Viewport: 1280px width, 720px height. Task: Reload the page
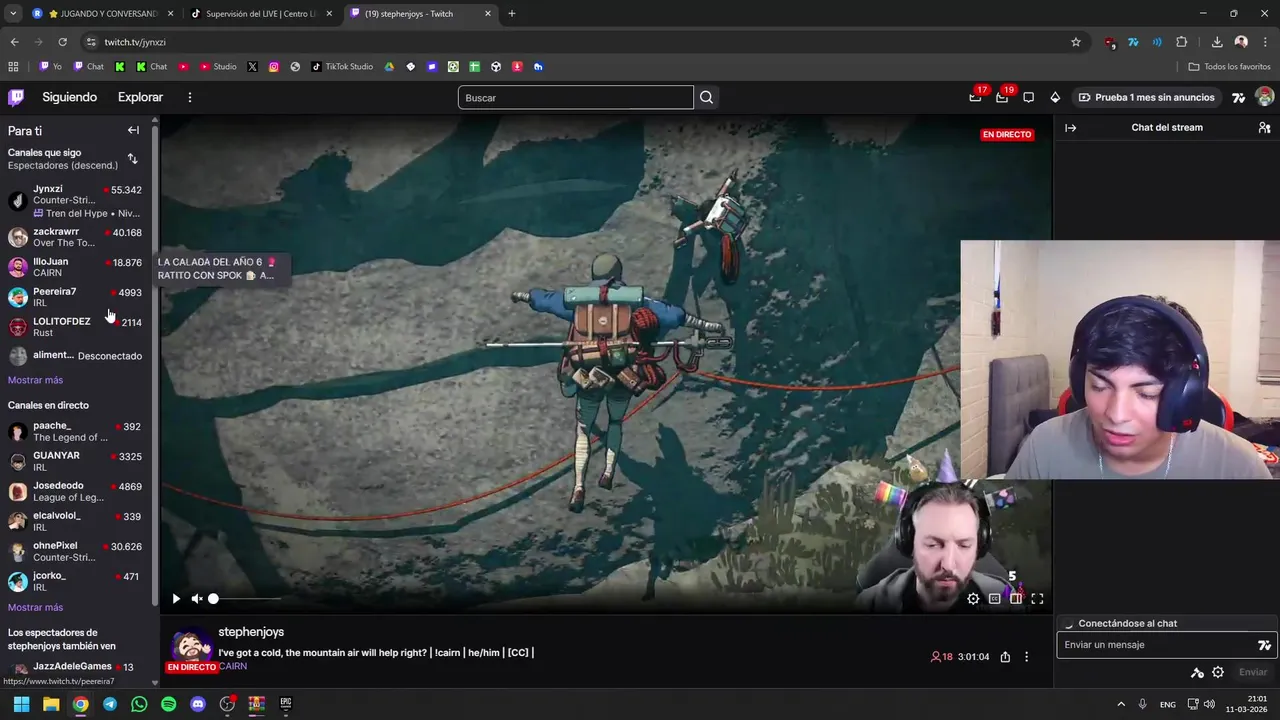point(62,42)
